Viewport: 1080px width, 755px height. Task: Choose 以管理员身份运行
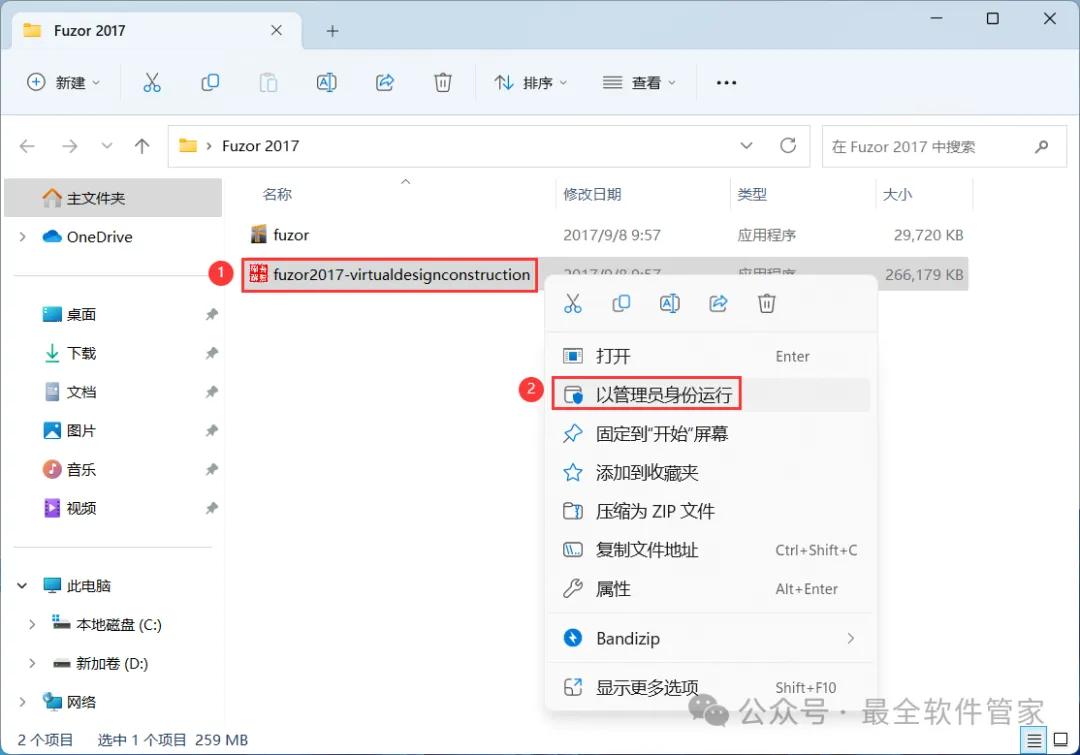(710, 395)
